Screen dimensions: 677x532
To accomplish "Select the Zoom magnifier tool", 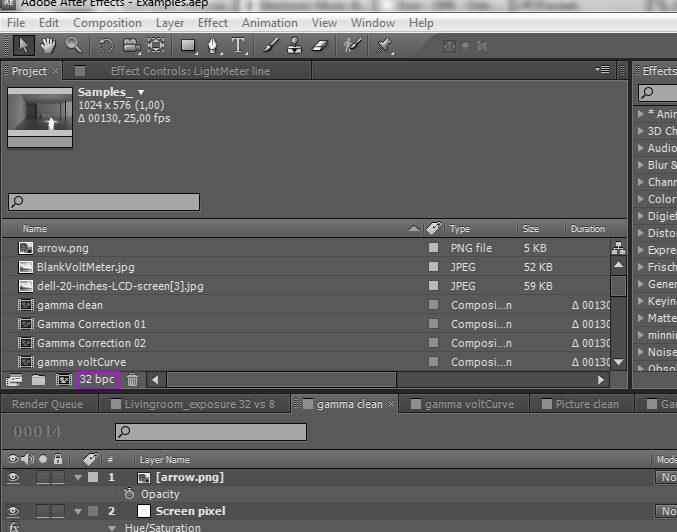I will click(x=73, y=45).
